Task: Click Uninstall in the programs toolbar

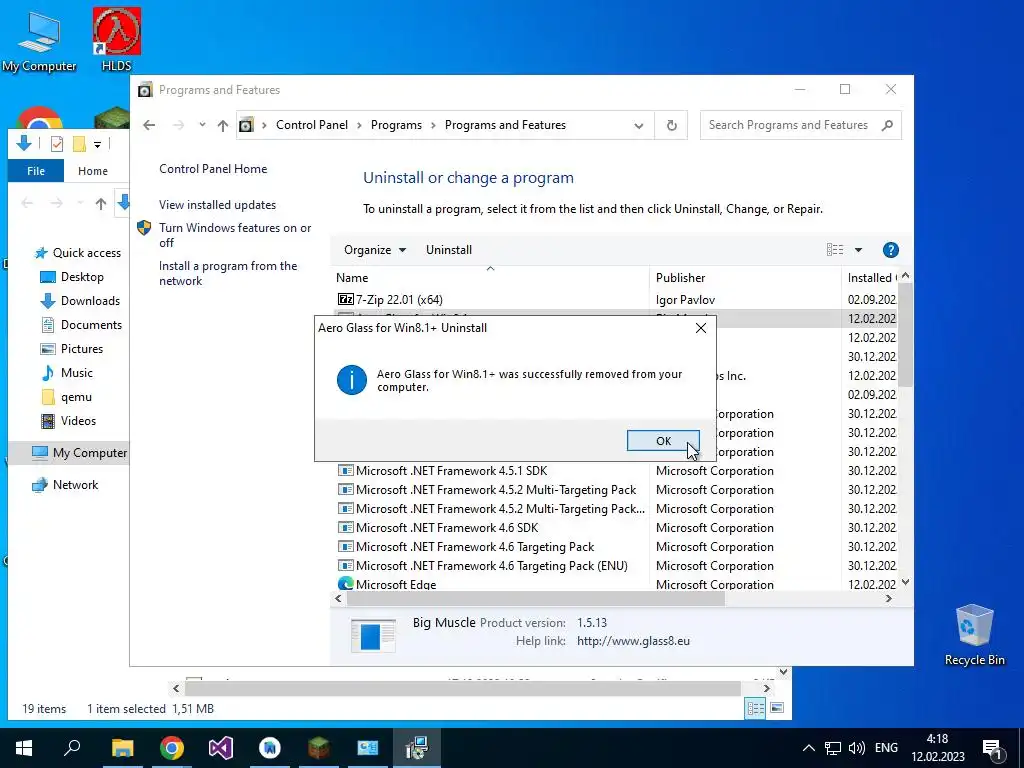Action: point(449,249)
